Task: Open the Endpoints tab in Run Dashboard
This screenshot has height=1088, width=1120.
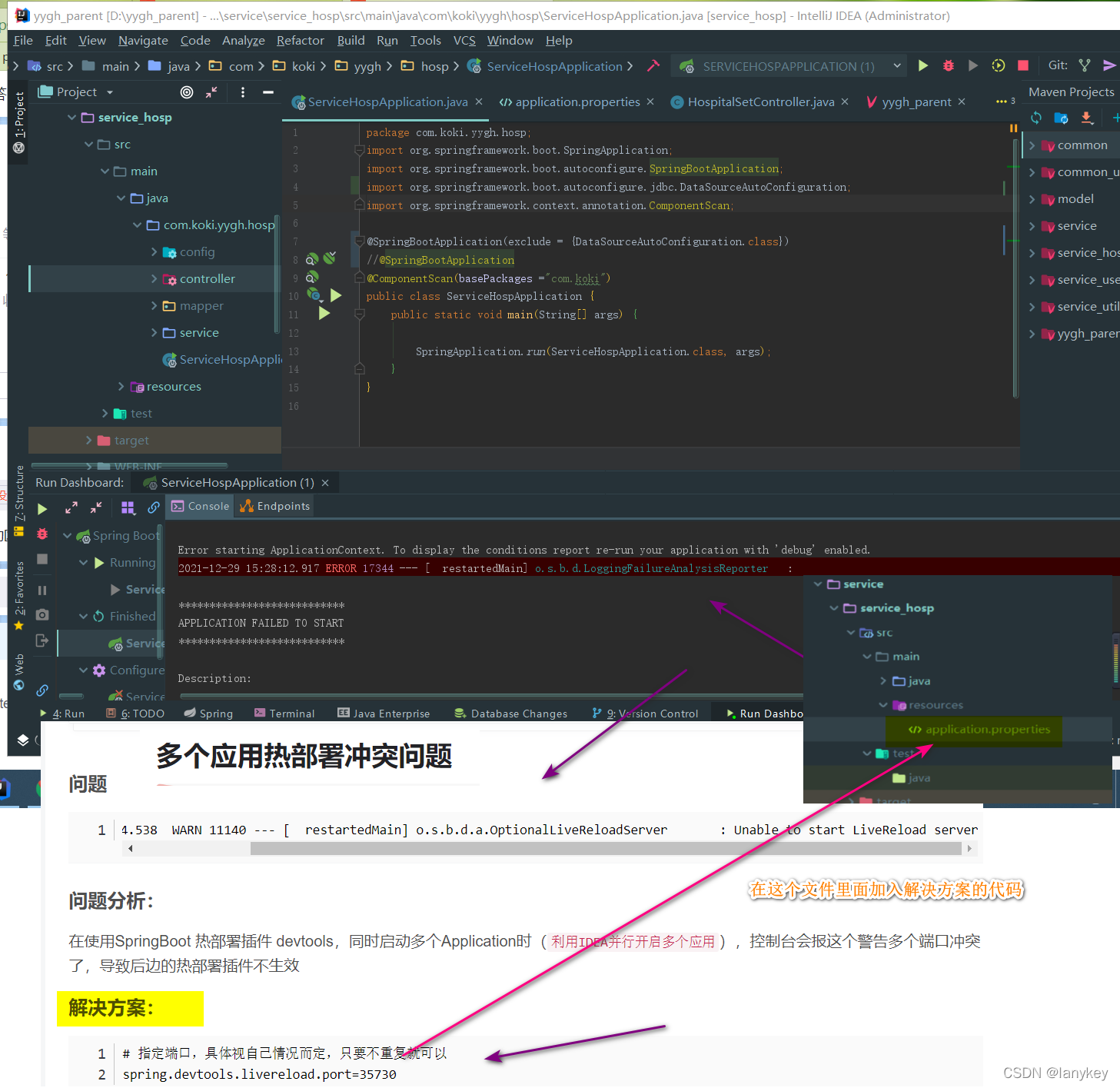Action: coord(275,506)
